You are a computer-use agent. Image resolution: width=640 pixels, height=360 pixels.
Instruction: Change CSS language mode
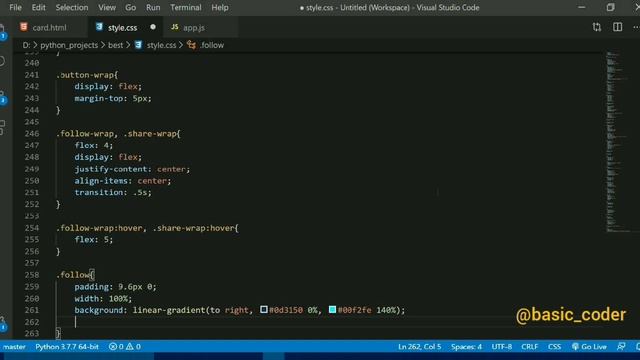point(554,347)
